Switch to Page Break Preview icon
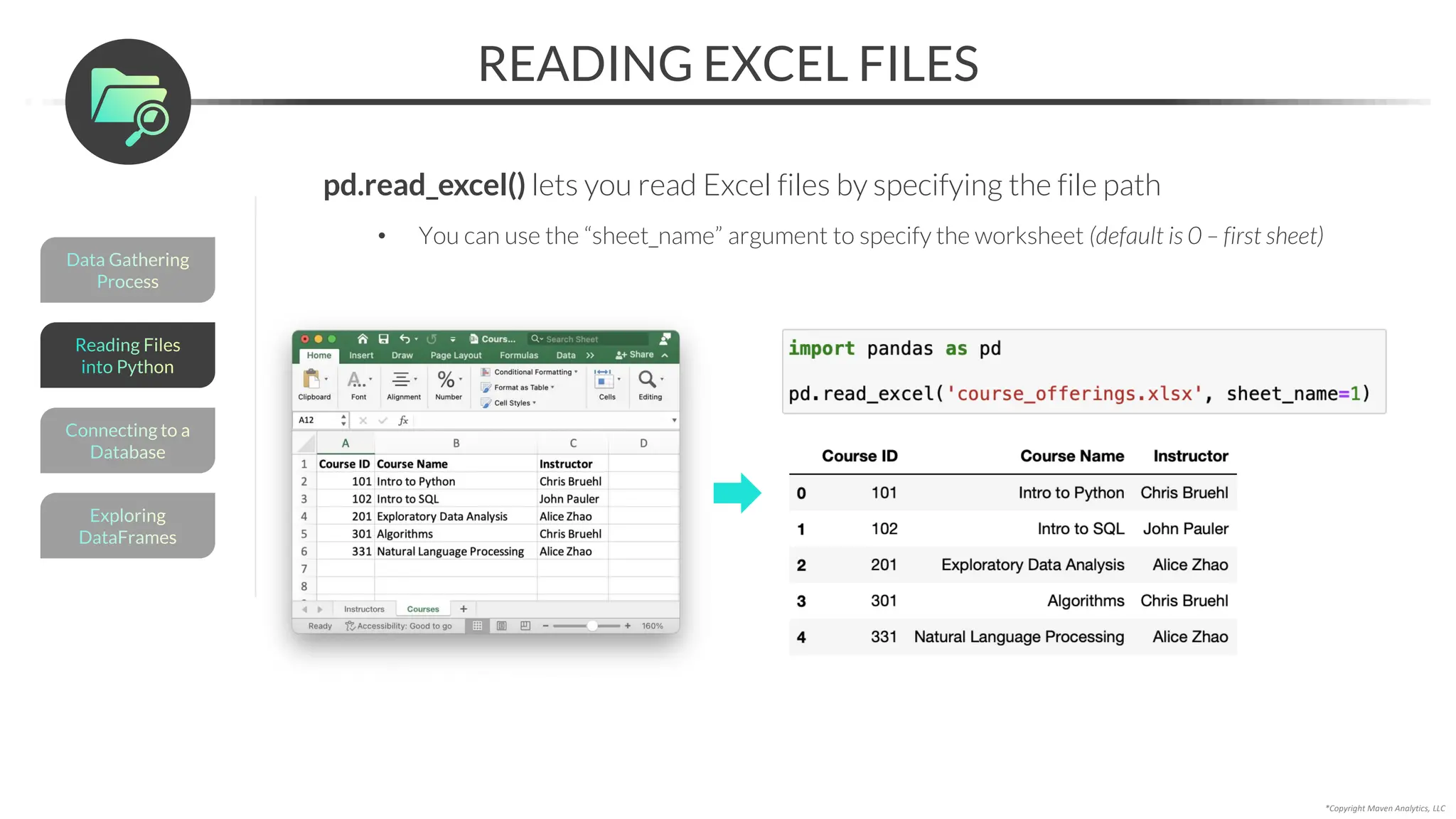Image resolution: width=1456 pixels, height=819 pixels. [x=525, y=626]
